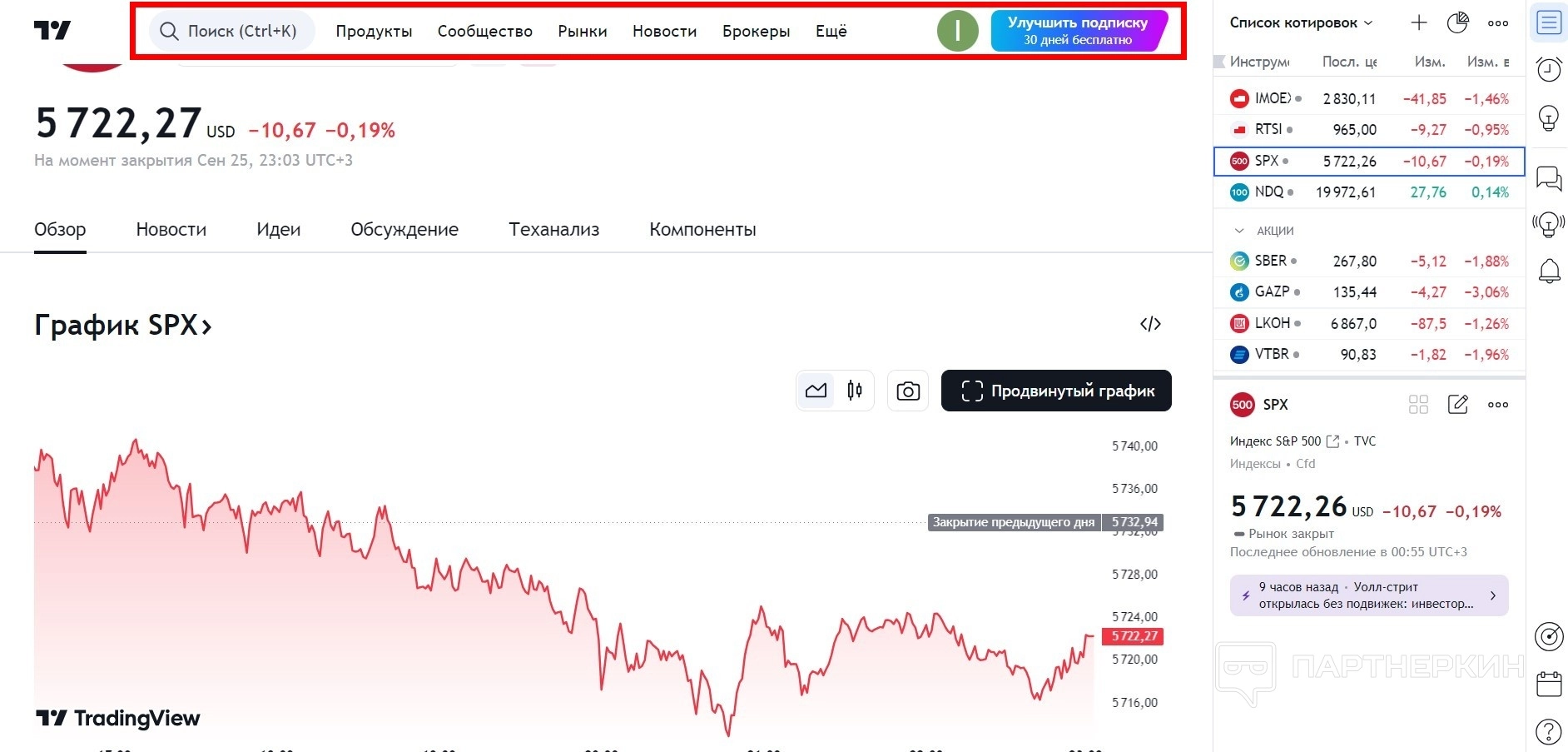Click the LKOH logo in the watchlist
The height and width of the screenshot is (752, 1568).
tap(1239, 324)
